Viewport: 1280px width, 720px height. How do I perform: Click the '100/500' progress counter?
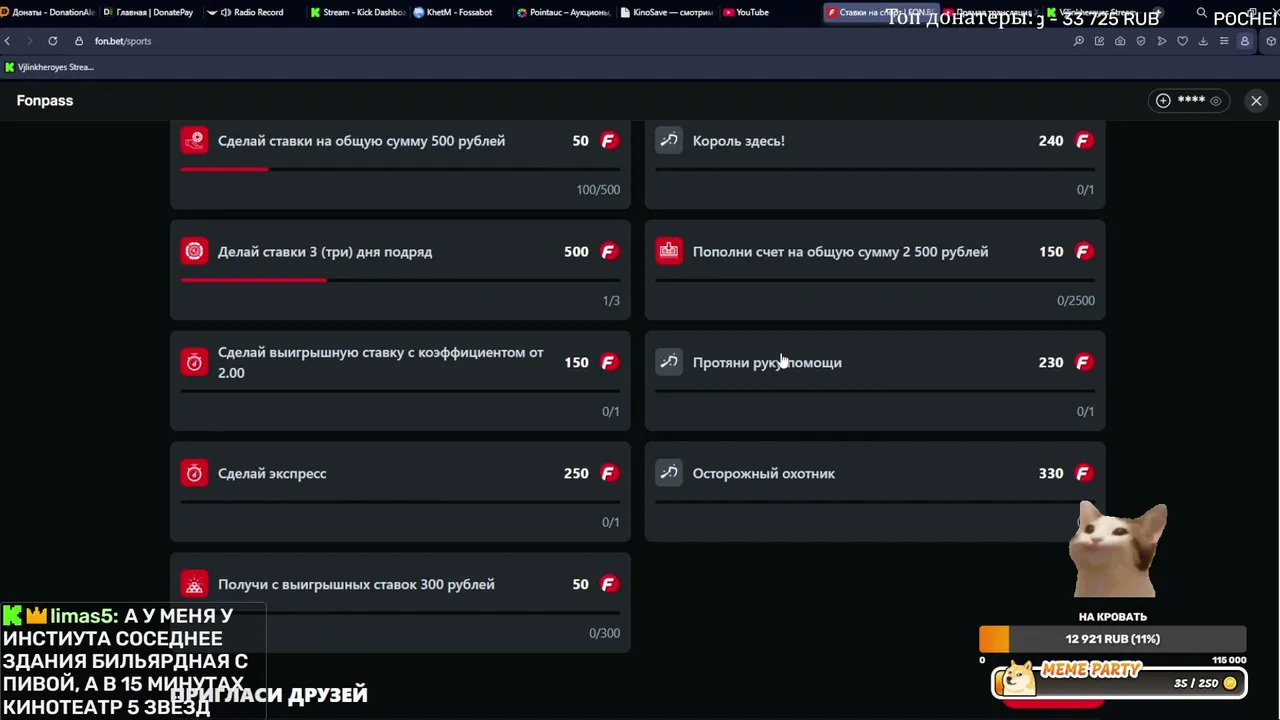[598, 190]
